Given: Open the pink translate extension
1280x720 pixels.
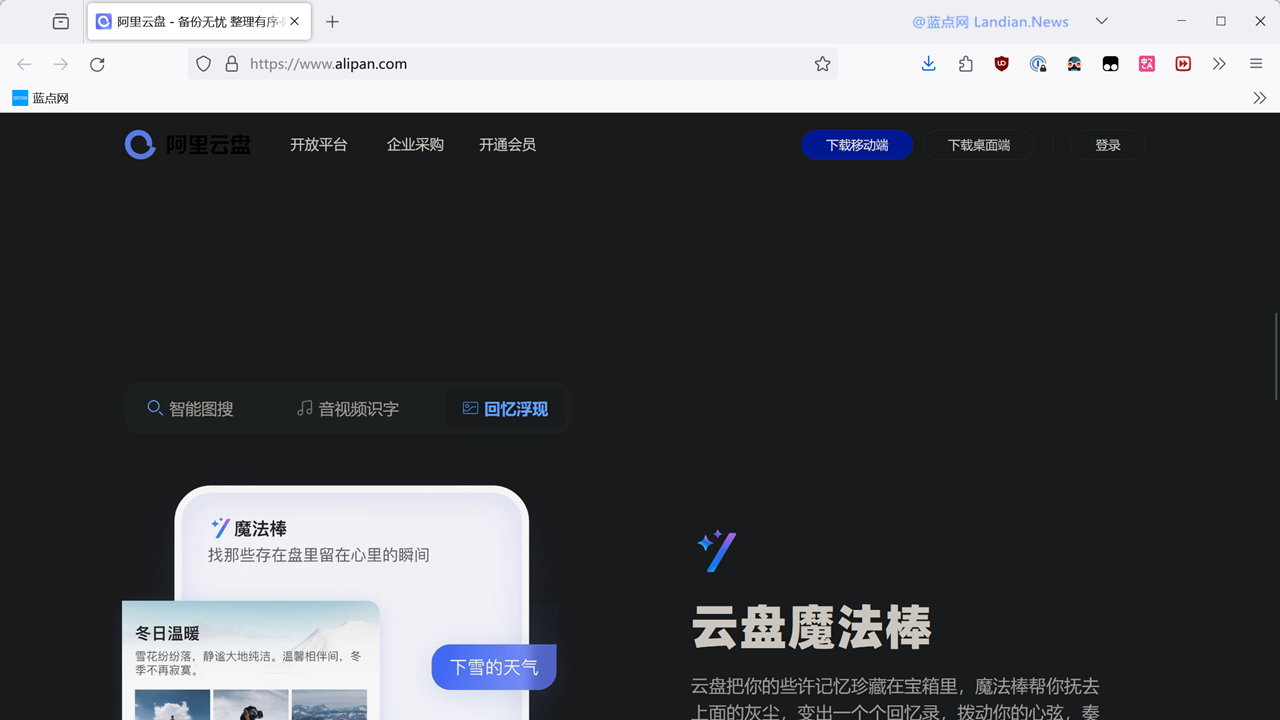Looking at the screenshot, I should pyautogui.click(x=1147, y=64).
